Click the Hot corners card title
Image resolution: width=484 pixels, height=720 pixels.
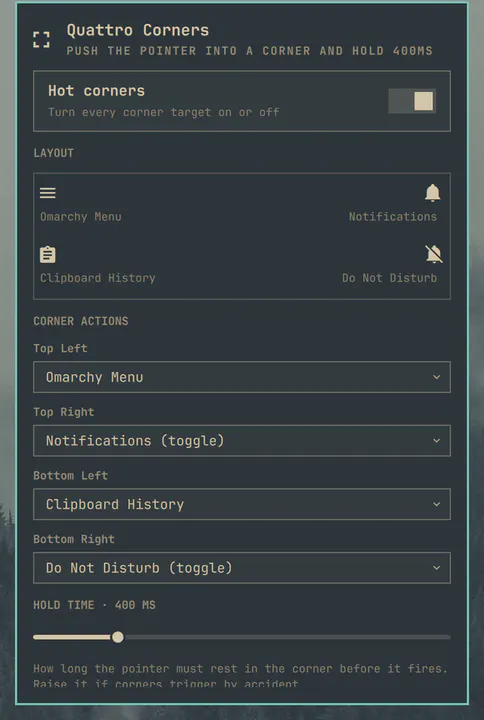point(96,91)
